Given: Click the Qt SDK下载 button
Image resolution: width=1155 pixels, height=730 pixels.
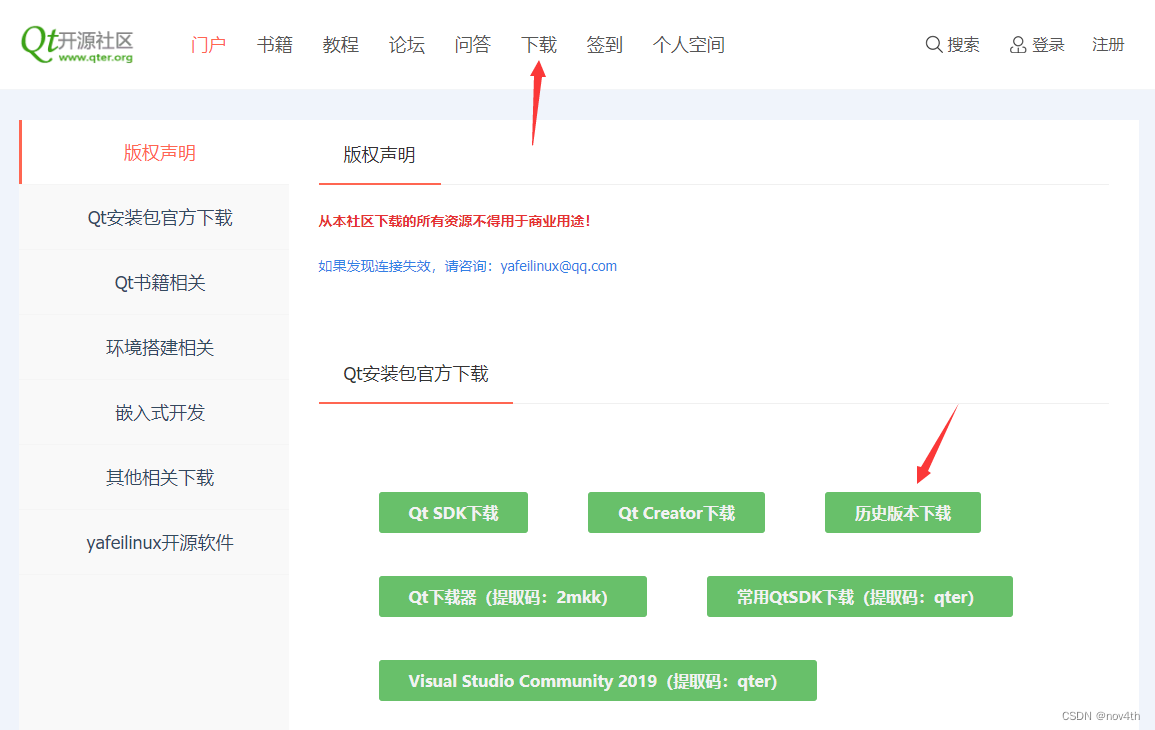Looking at the screenshot, I should pyautogui.click(x=453, y=512).
